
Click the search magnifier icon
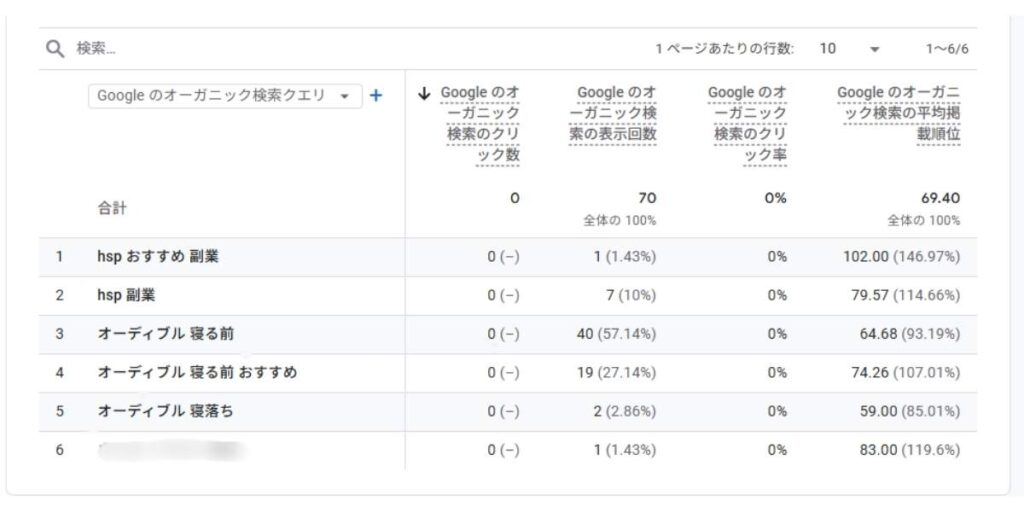tap(55, 48)
